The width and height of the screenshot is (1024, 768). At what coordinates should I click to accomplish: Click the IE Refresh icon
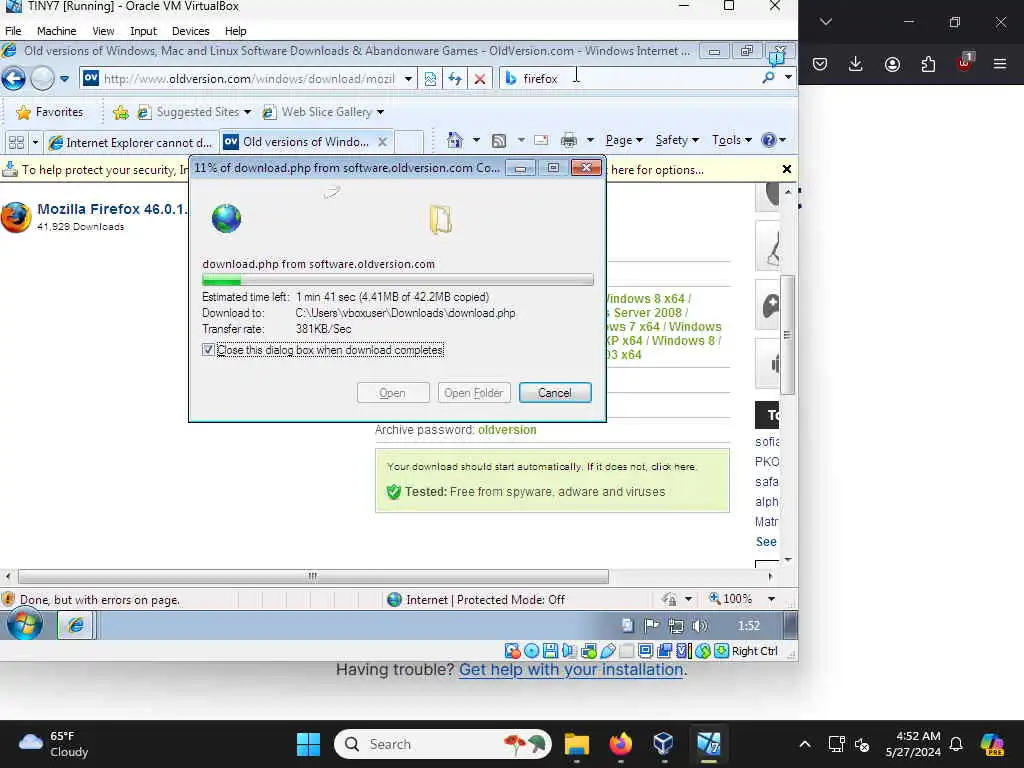tap(455, 79)
